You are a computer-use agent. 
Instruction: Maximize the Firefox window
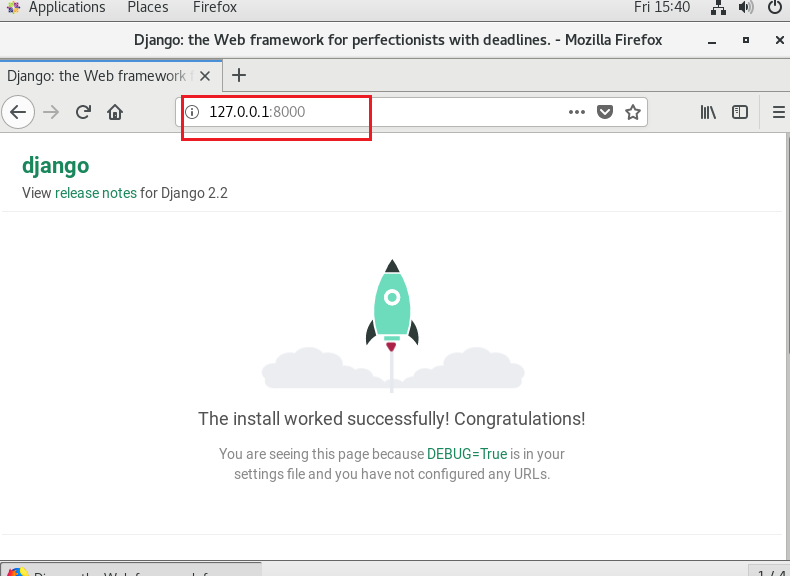746,40
